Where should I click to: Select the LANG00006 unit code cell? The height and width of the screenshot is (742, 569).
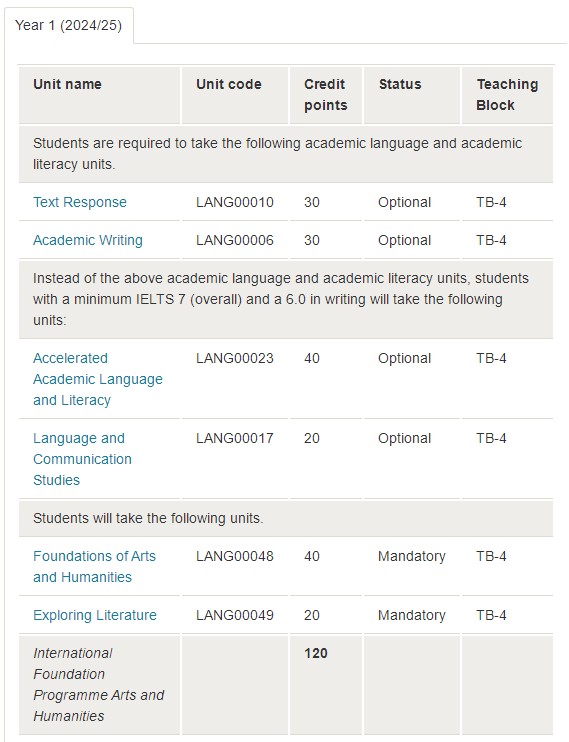point(235,240)
